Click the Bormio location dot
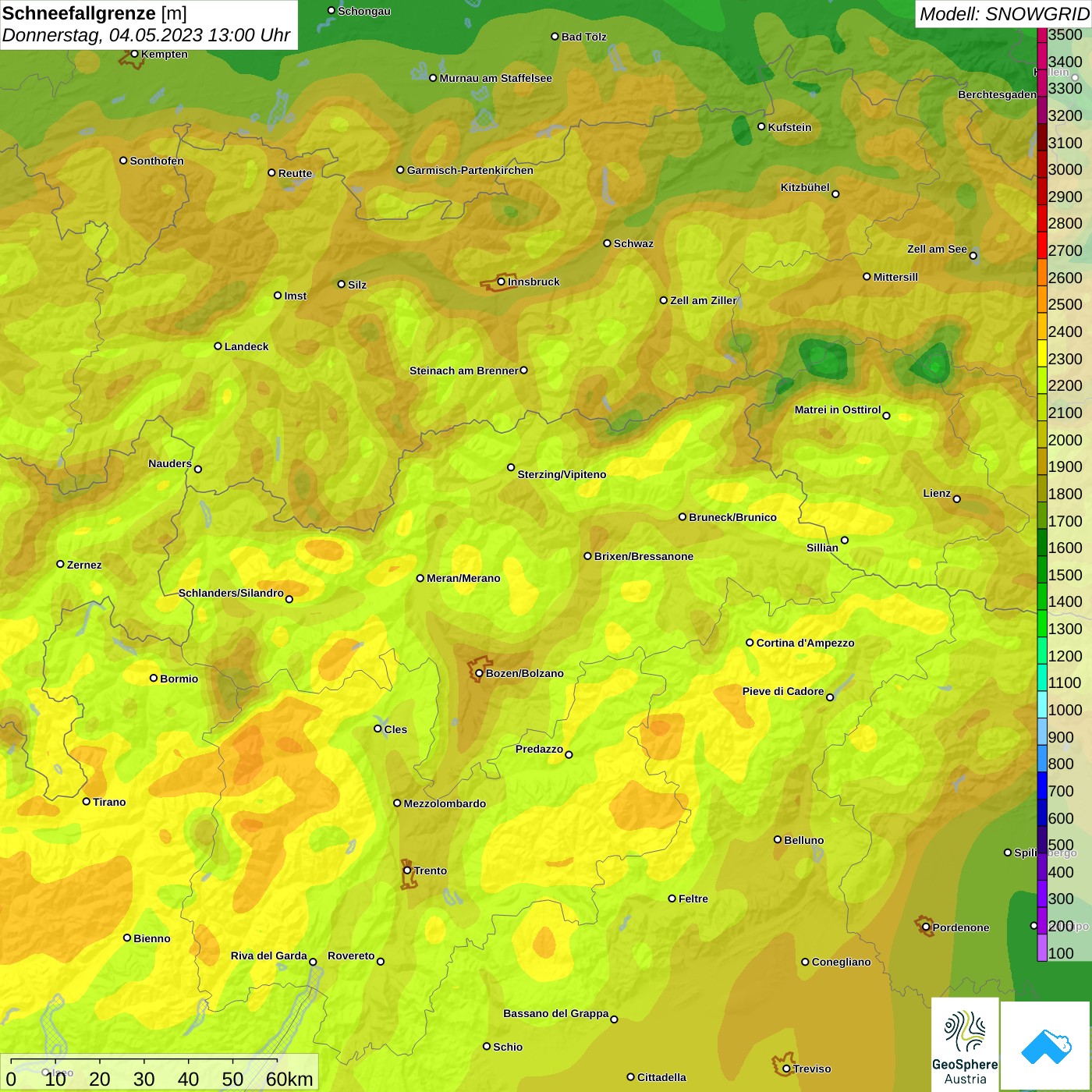 pyautogui.click(x=154, y=678)
